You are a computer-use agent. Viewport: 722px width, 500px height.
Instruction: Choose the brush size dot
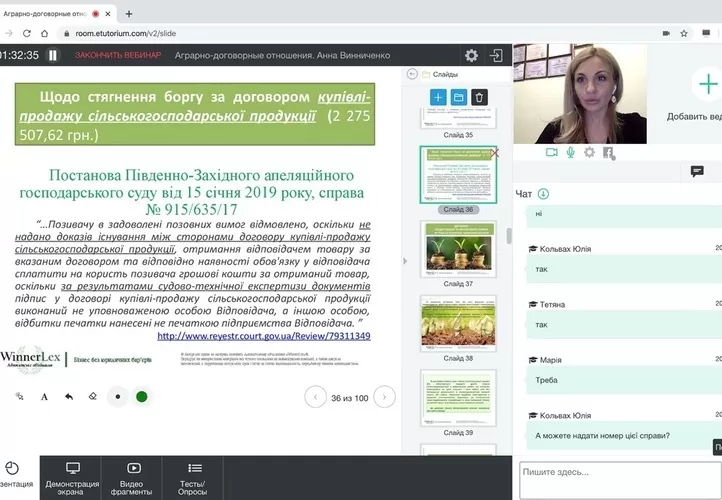pos(118,396)
